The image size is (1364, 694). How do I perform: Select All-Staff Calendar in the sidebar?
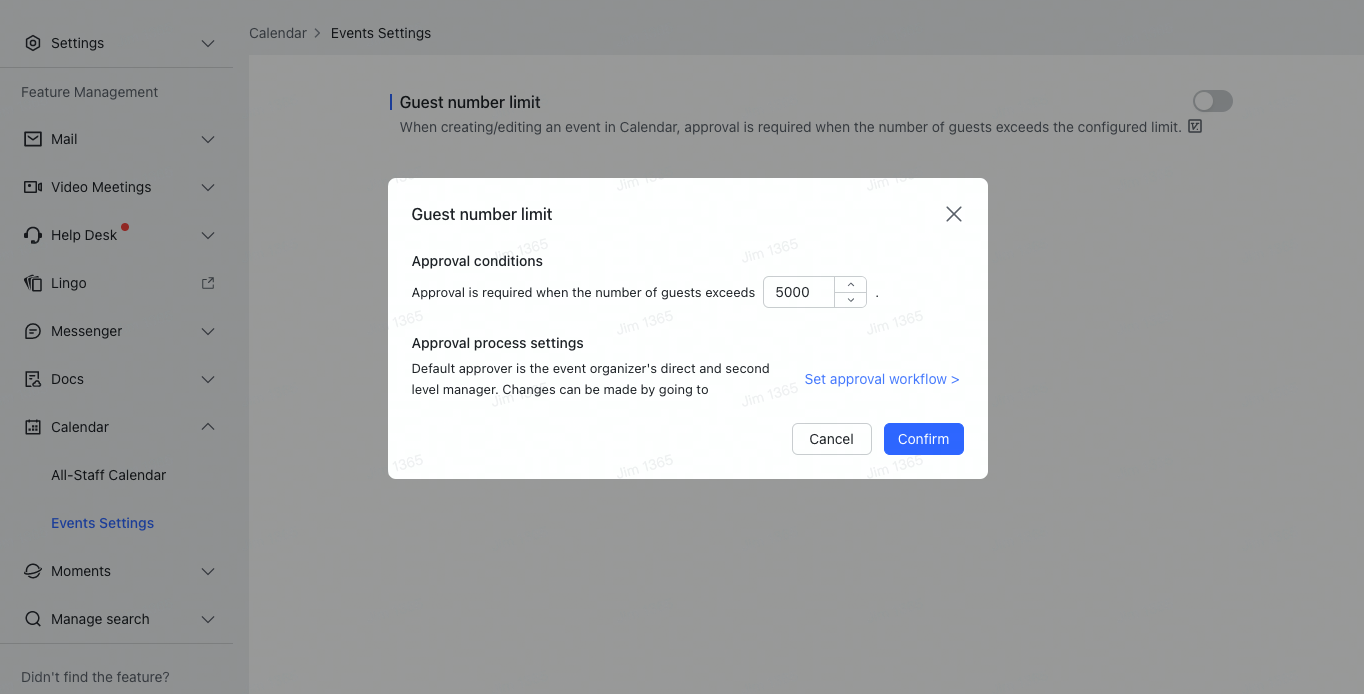[x=109, y=475]
